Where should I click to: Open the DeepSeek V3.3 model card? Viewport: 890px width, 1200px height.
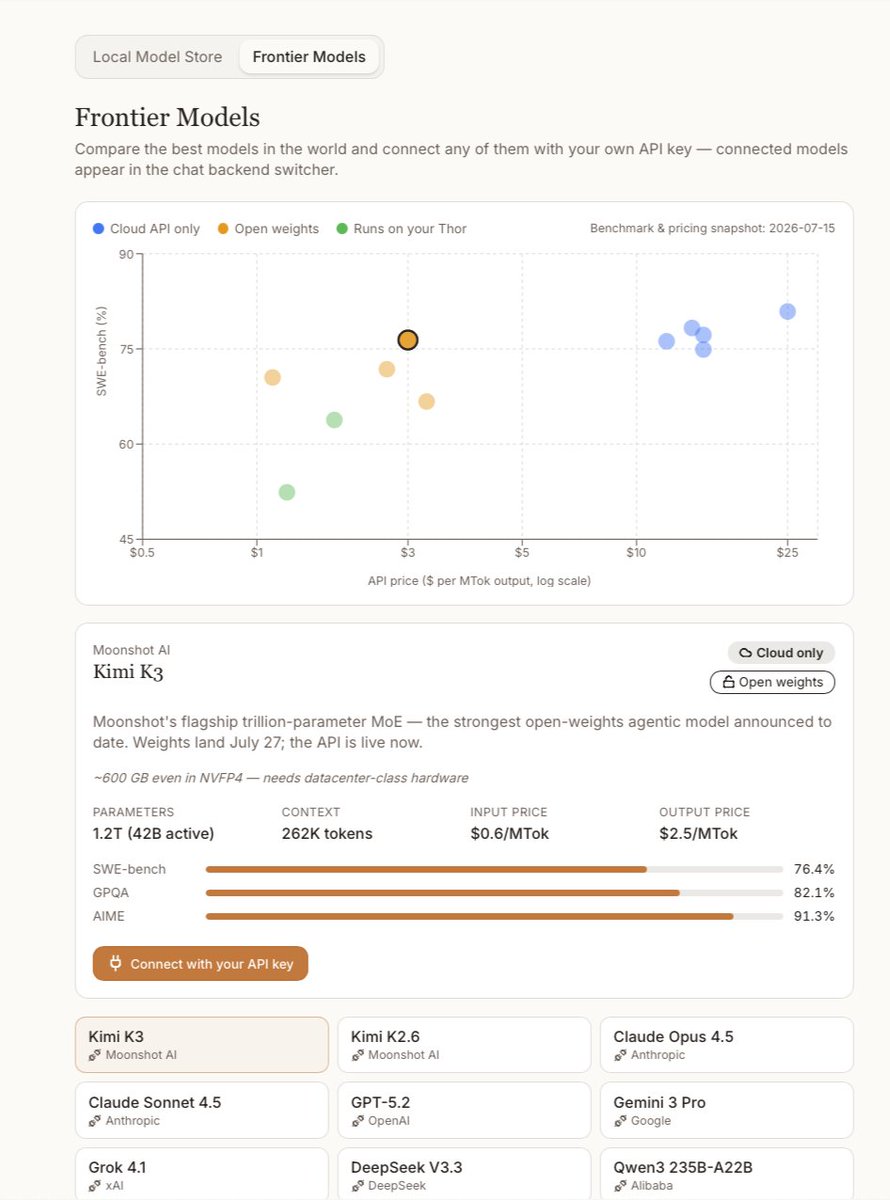[x=464, y=1175]
